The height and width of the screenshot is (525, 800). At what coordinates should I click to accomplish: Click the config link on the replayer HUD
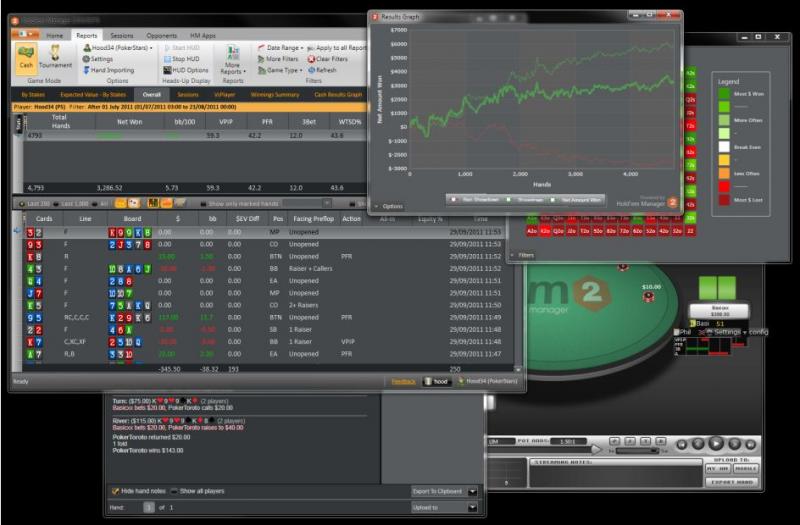click(759, 332)
